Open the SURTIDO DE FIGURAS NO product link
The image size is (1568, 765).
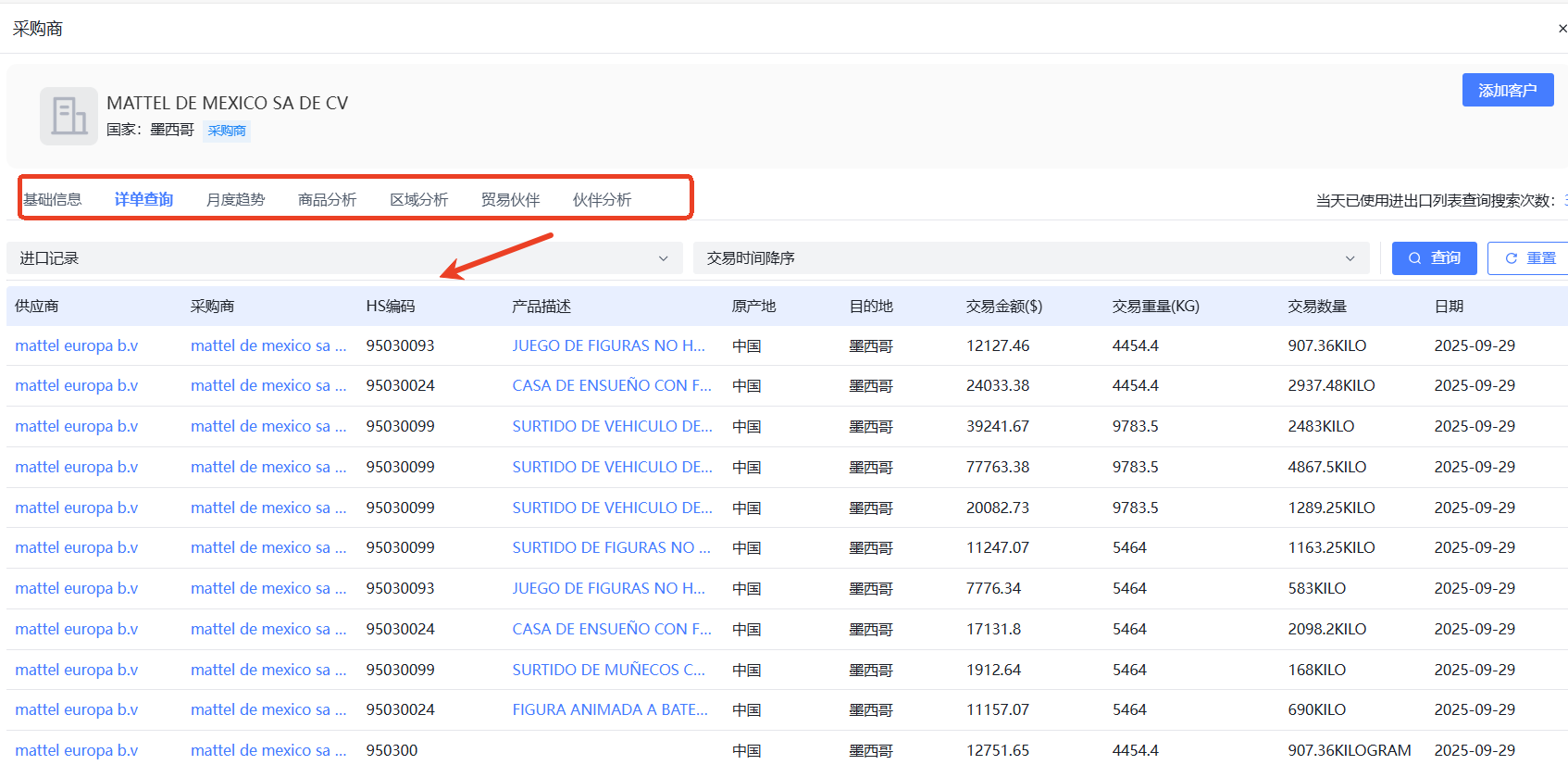tap(612, 547)
